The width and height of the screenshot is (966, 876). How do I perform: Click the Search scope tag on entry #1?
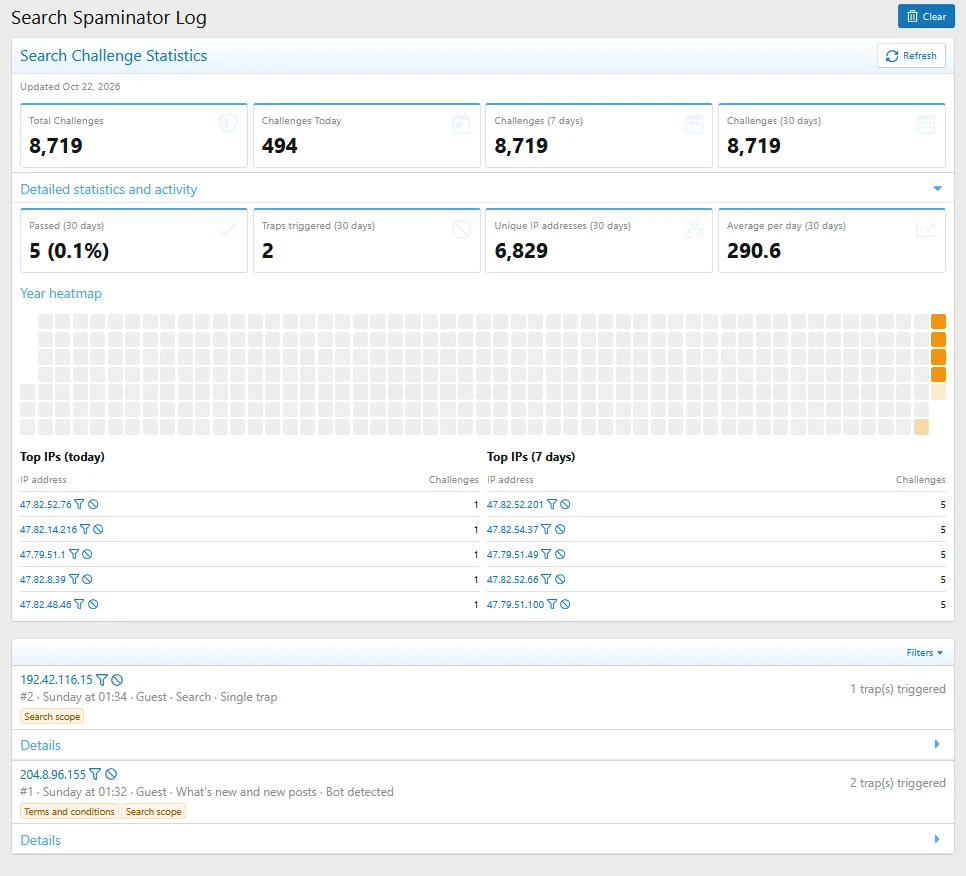coord(153,811)
